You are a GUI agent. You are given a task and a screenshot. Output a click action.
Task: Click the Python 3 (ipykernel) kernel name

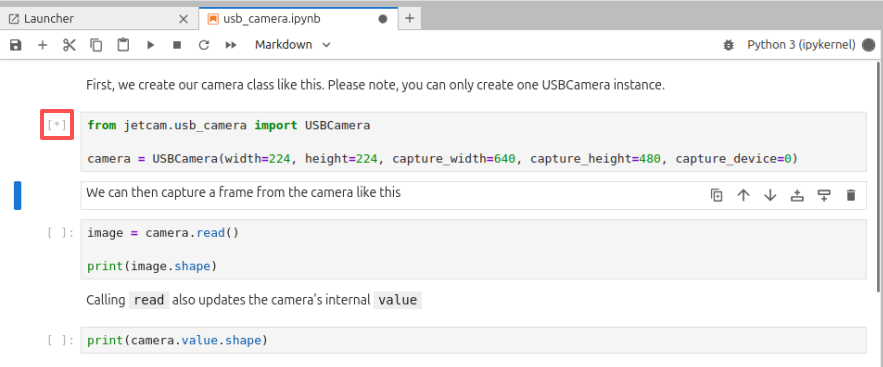click(x=801, y=45)
